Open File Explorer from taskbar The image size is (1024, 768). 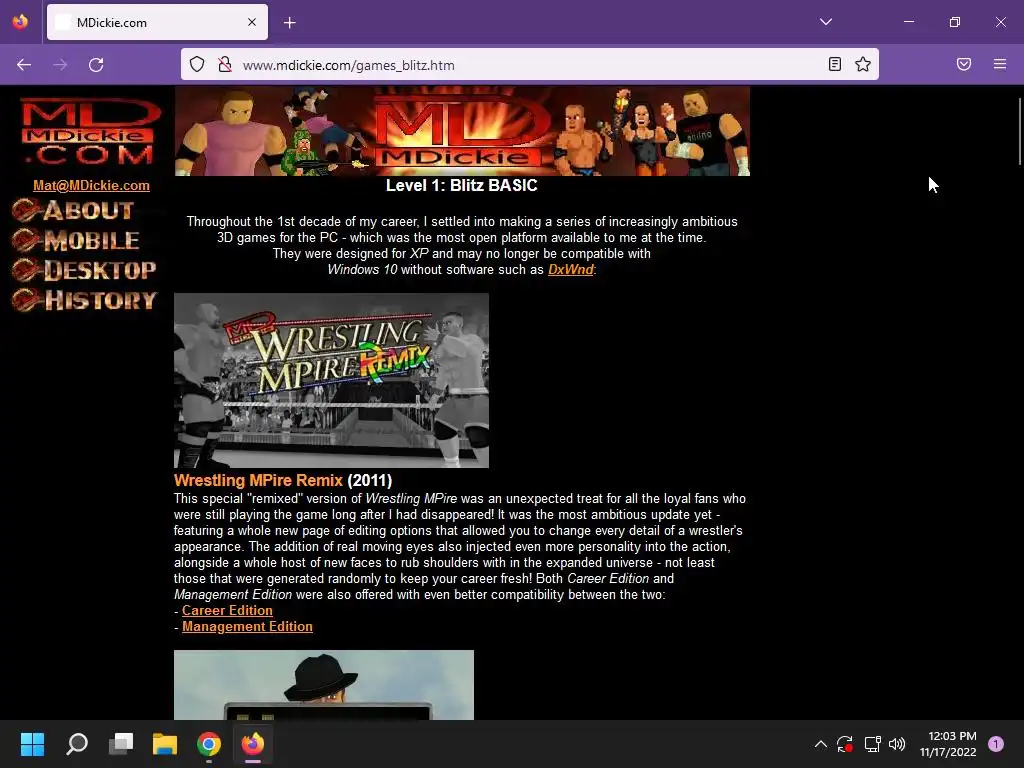point(165,744)
